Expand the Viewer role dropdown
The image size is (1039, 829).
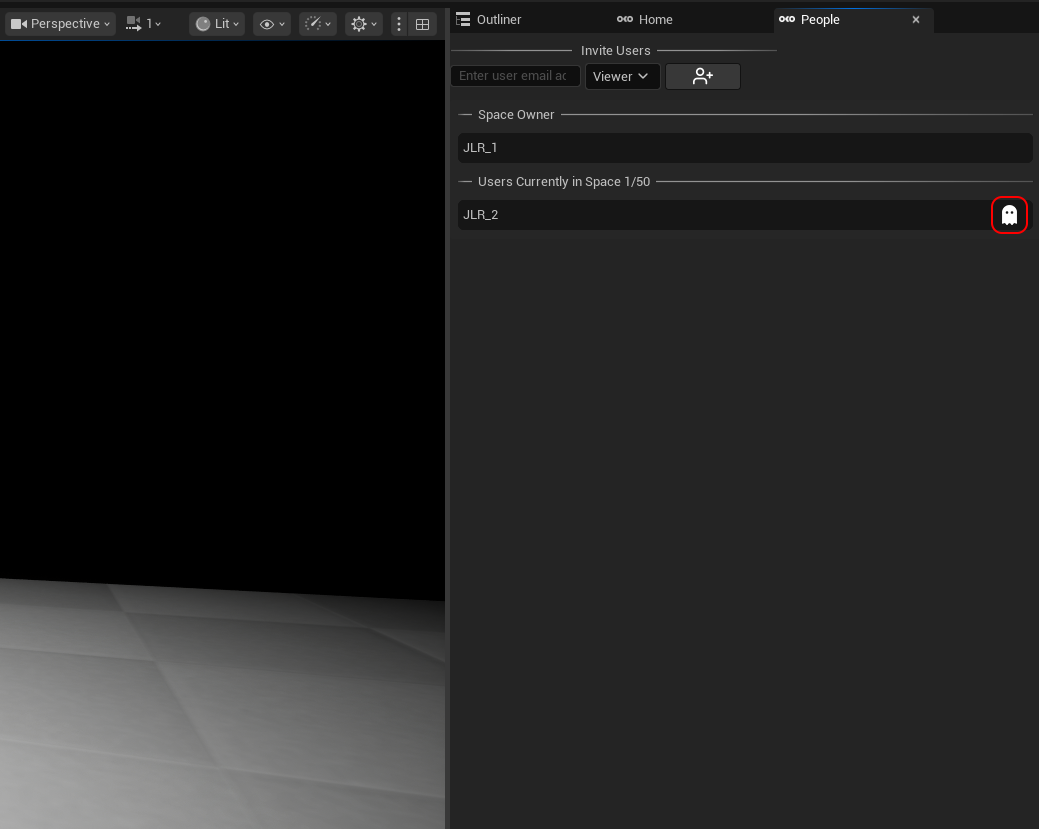pyautogui.click(x=621, y=76)
